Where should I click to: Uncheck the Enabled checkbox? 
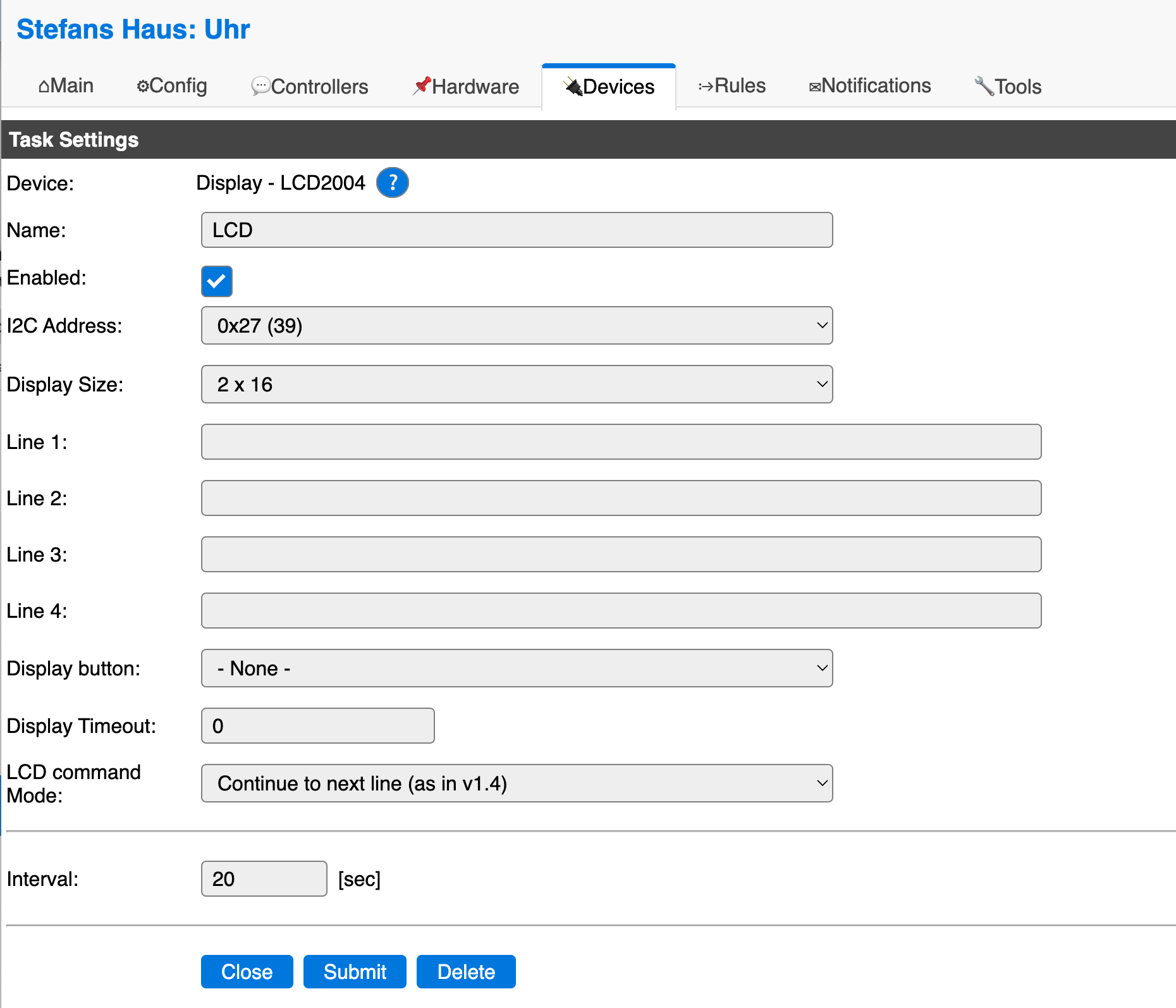tap(217, 281)
